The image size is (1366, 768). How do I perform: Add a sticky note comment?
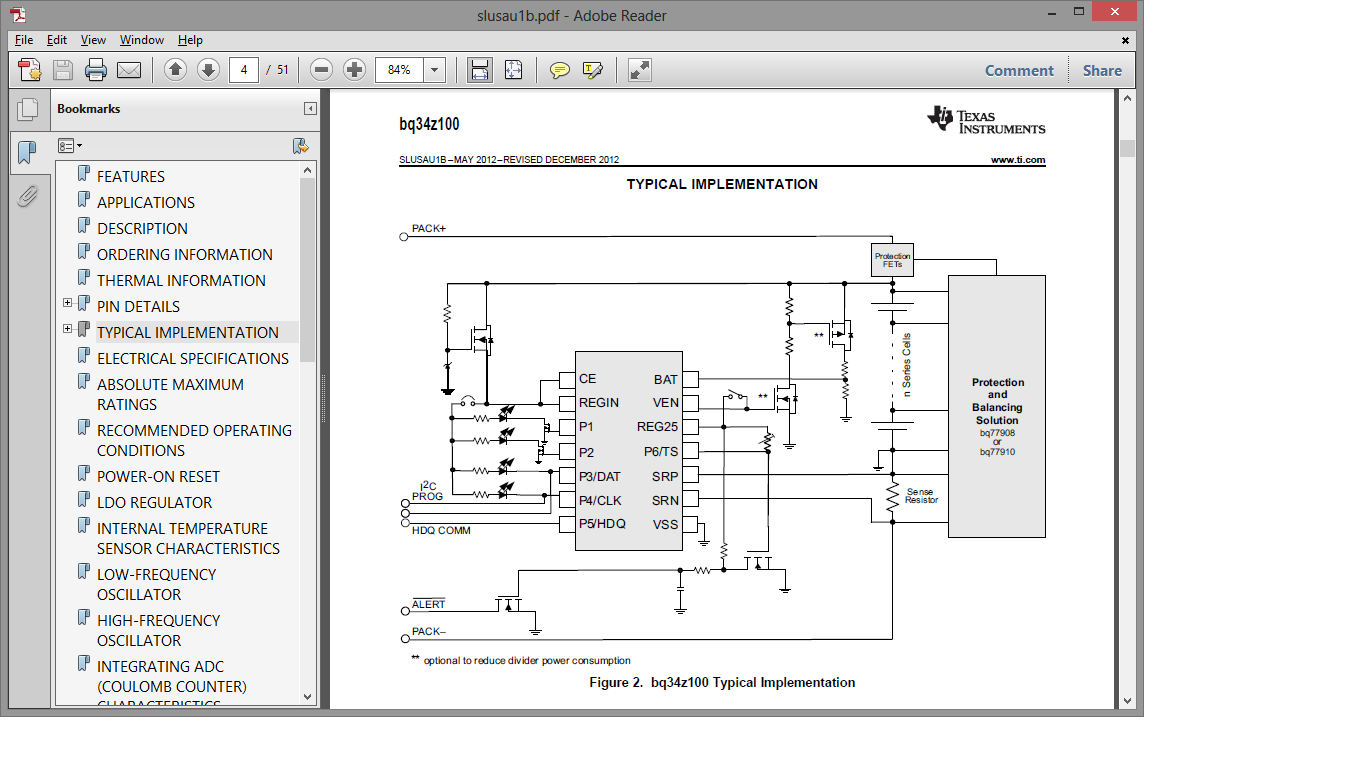tap(560, 70)
